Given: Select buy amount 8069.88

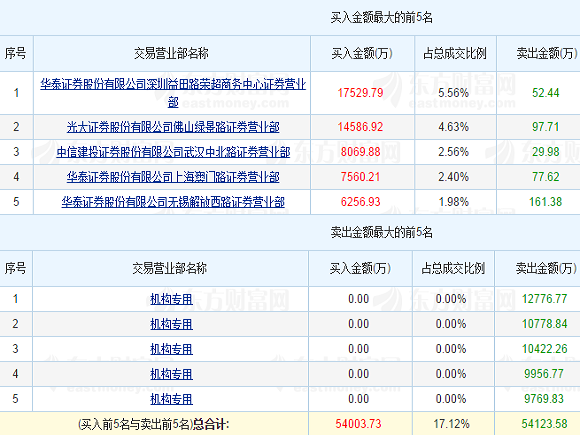Looking at the screenshot, I should coord(360,152).
